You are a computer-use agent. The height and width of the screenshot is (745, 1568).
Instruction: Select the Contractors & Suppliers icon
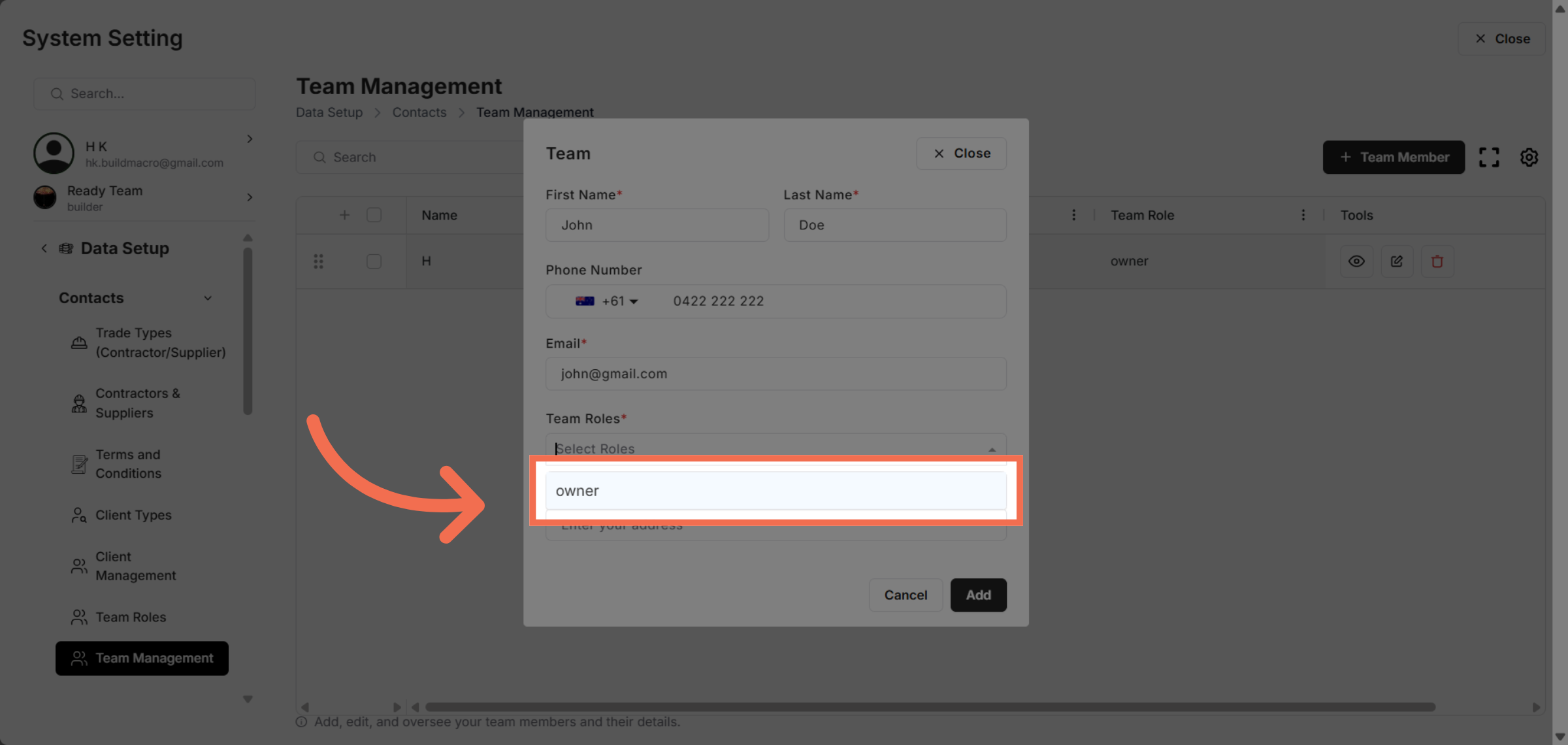pyautogui.click(x=78, y=403)
